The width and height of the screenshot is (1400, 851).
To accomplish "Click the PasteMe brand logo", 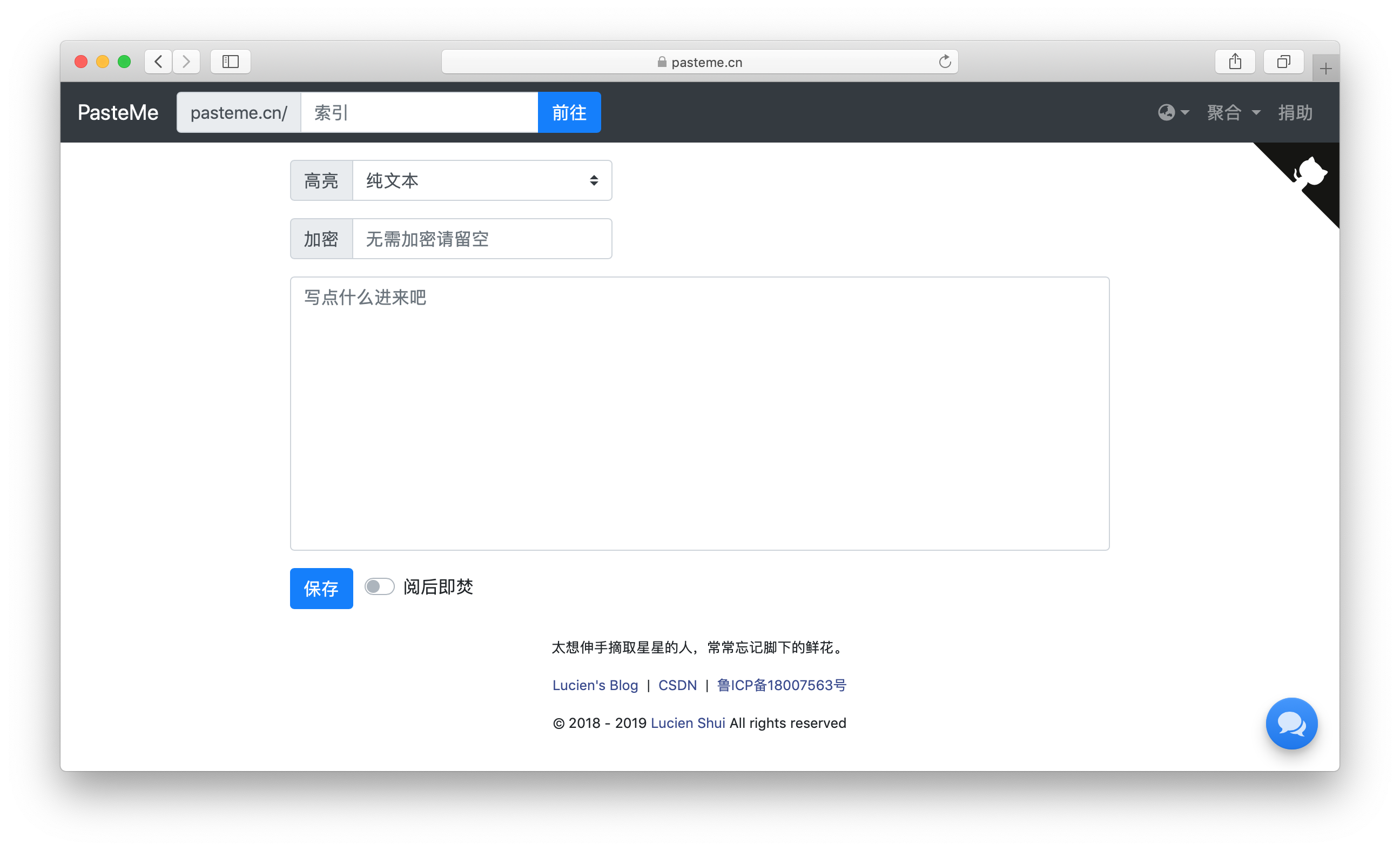I will 118,112.
